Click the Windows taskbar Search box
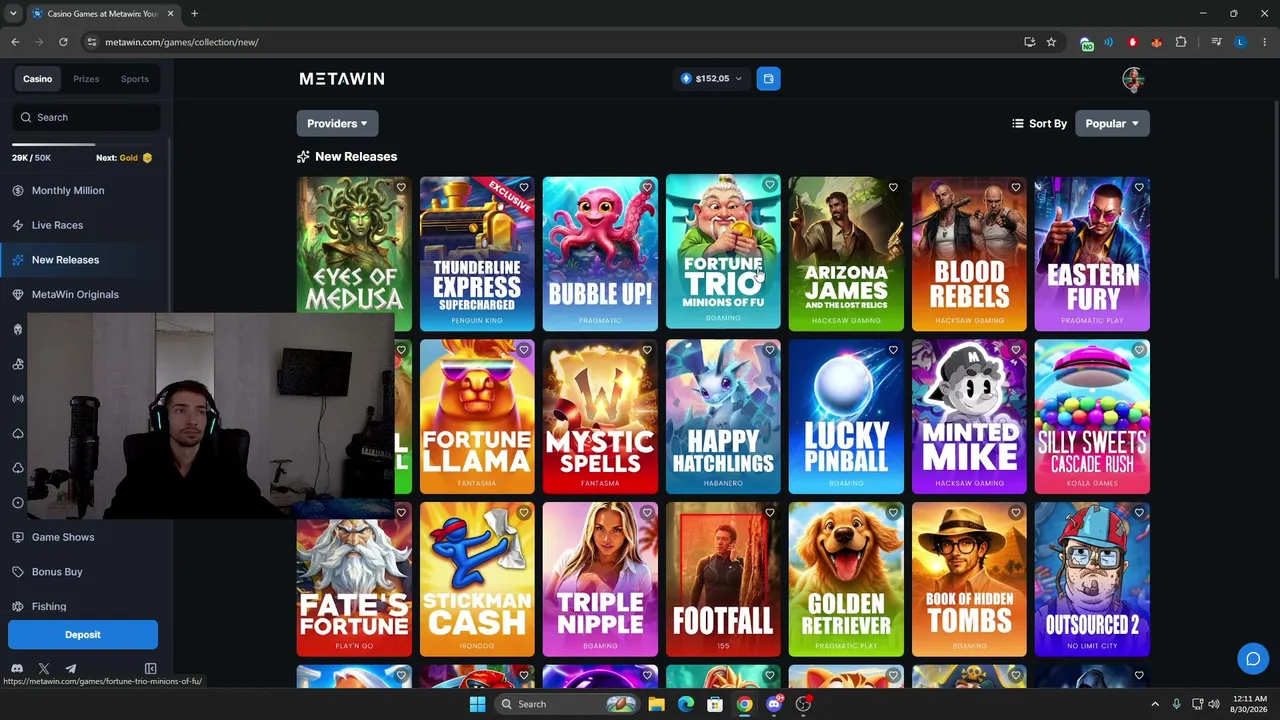 (567, 704)
